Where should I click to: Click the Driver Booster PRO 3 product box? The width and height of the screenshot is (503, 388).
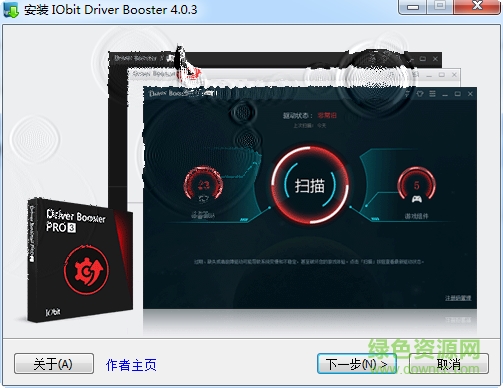79,260
